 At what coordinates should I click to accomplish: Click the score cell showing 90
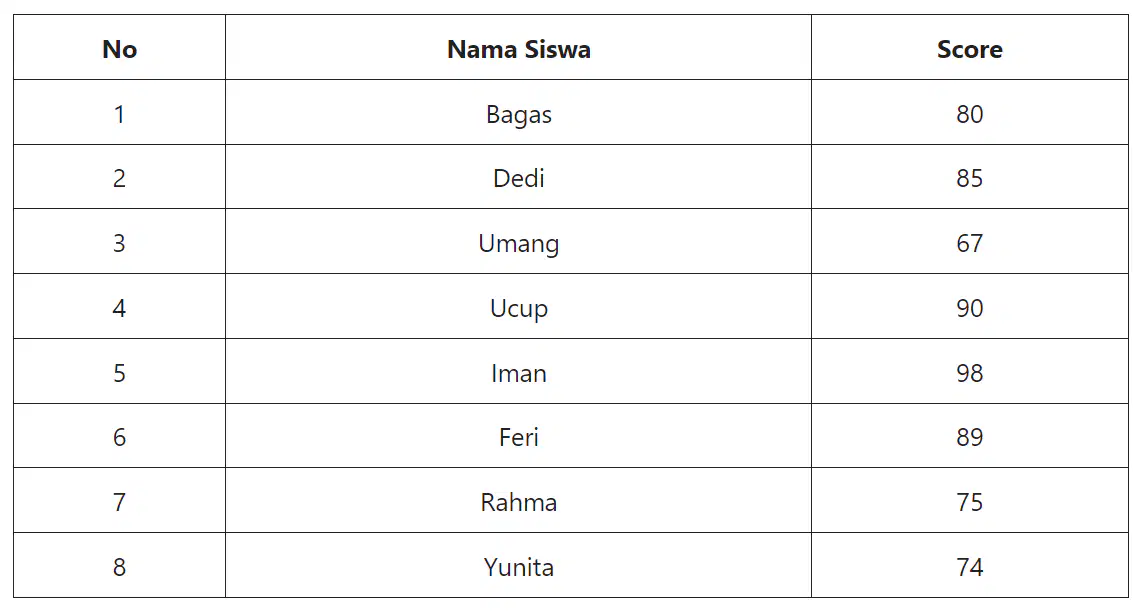tap(969, 306)
